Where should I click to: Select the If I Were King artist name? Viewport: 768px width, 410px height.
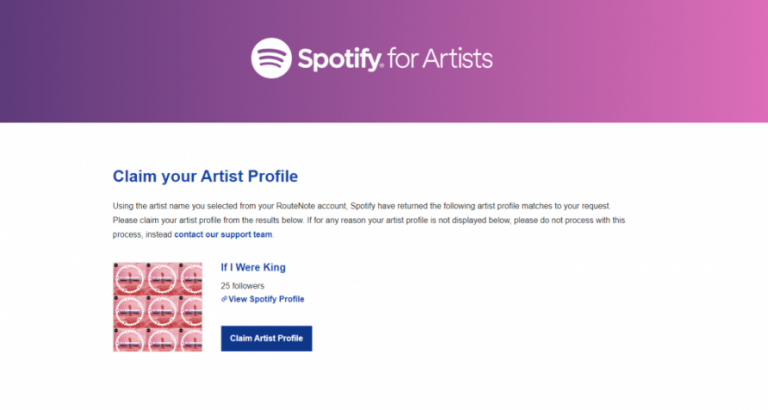pyautogui.click(x=253, y=267)
